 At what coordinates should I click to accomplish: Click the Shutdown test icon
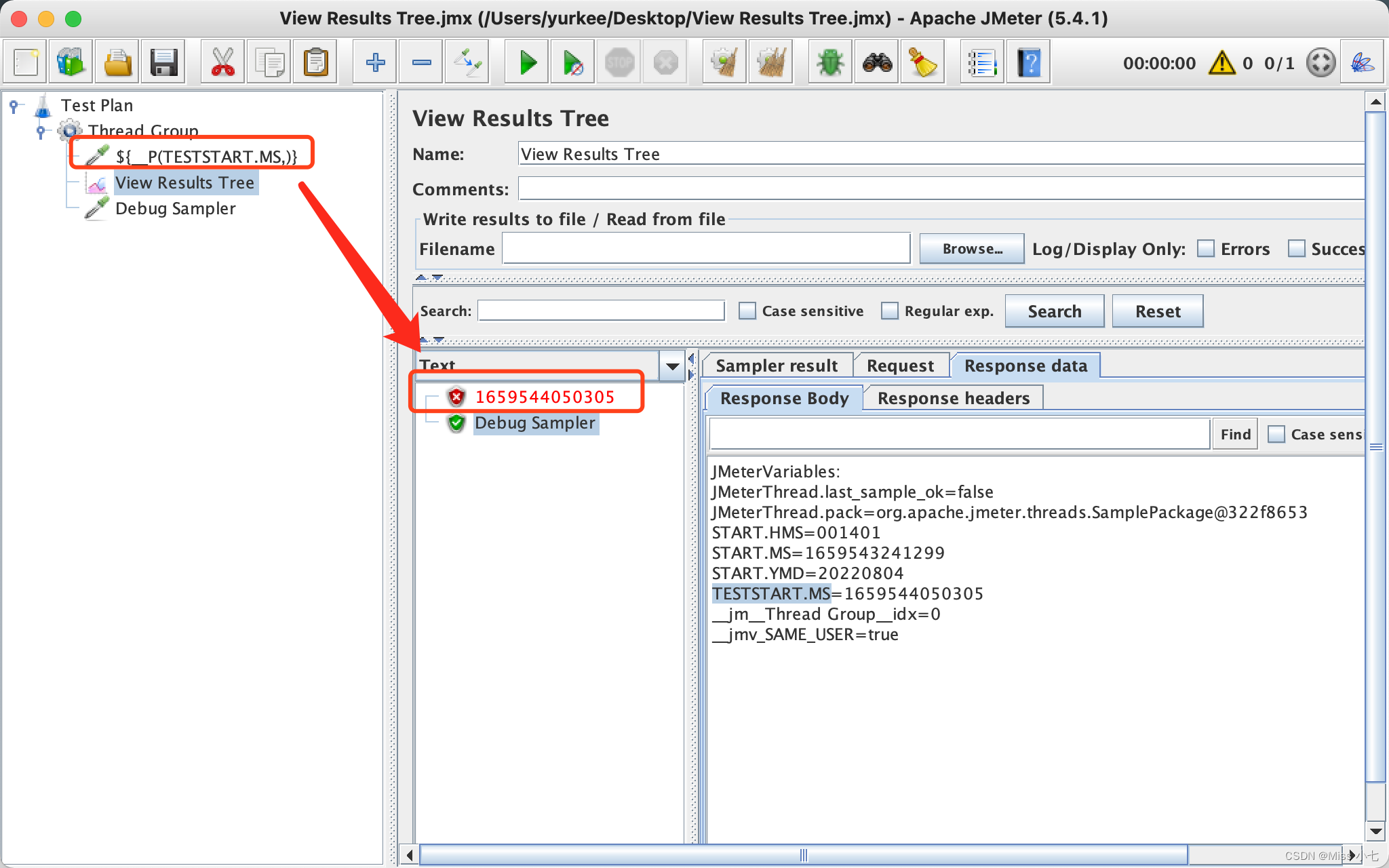click(x=665, y=63)
